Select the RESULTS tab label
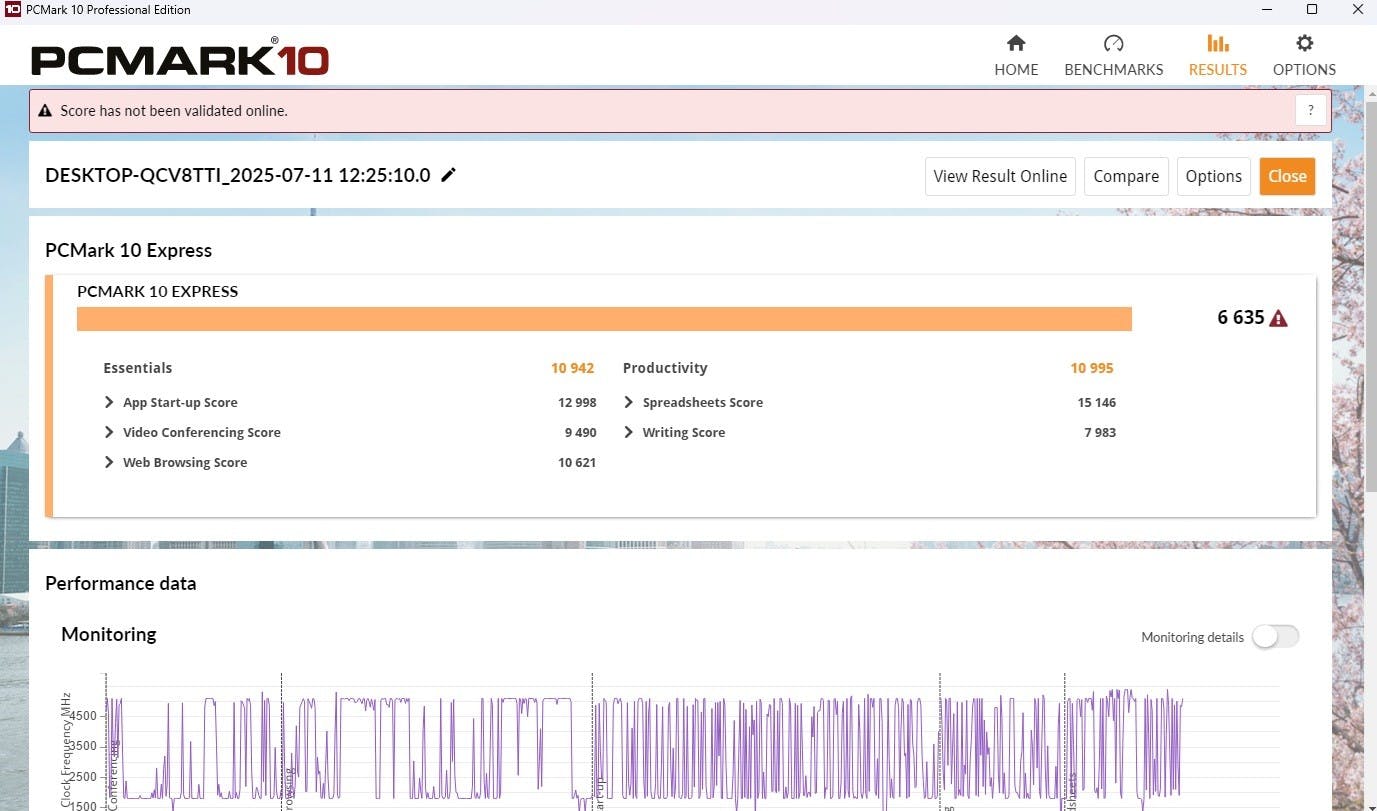This screenshot has width=1377, height=811. pos(1217,70)
